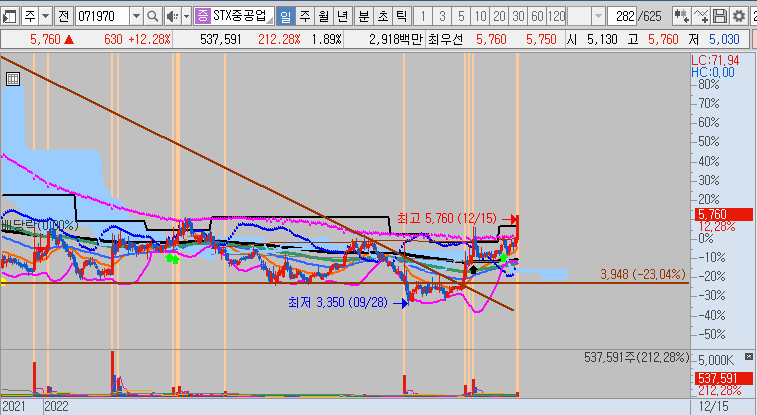Select the 60 interval button

537,16
